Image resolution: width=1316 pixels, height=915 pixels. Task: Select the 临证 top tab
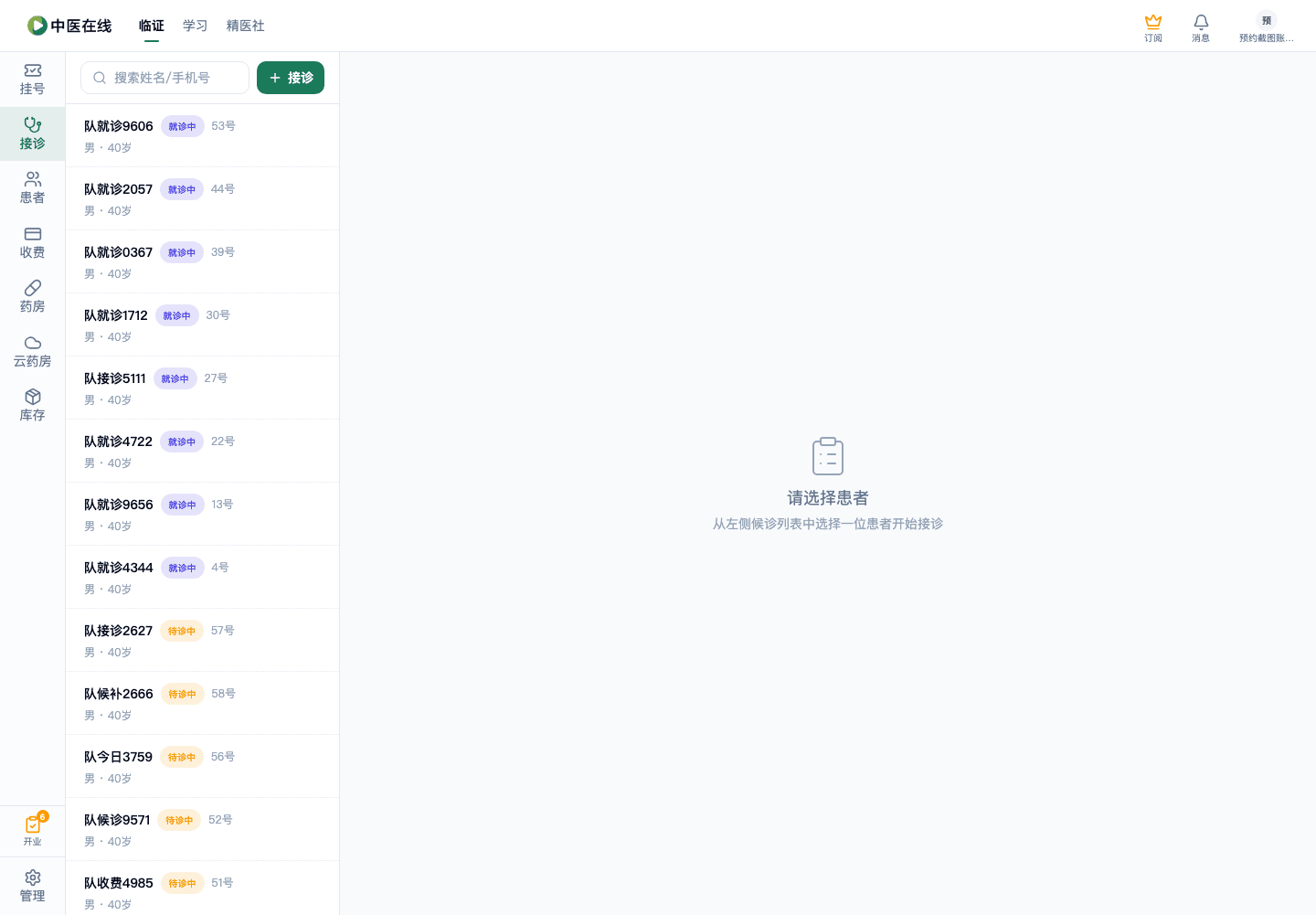[x=151, y=26]
